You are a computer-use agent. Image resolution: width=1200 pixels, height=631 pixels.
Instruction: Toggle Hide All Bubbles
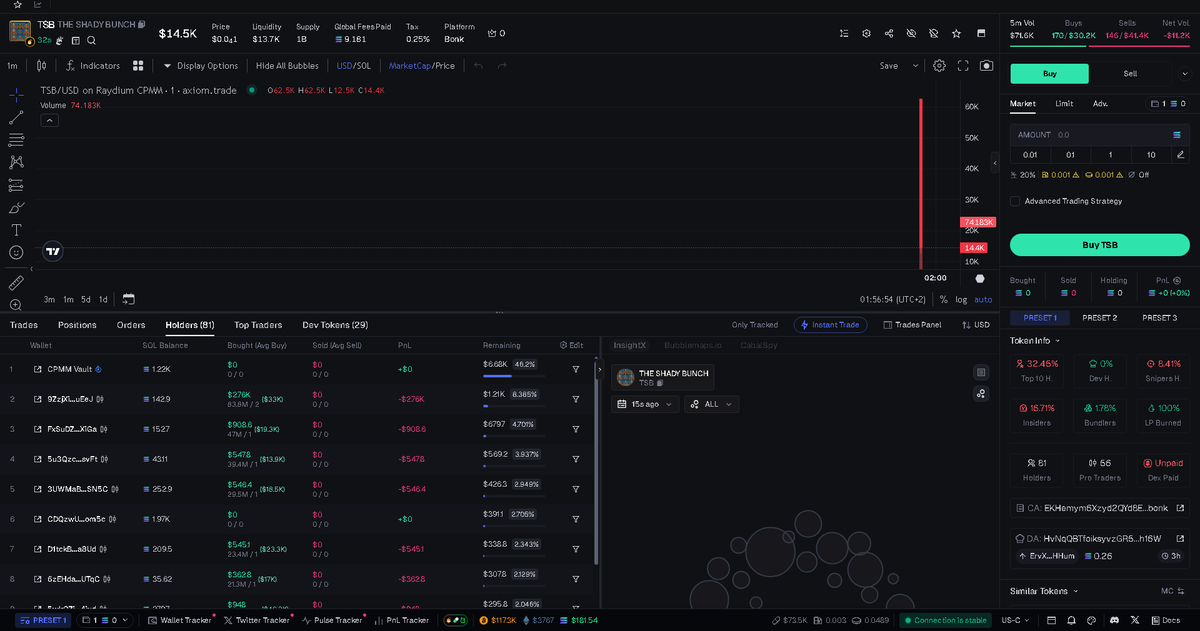[x=287, y=66]
